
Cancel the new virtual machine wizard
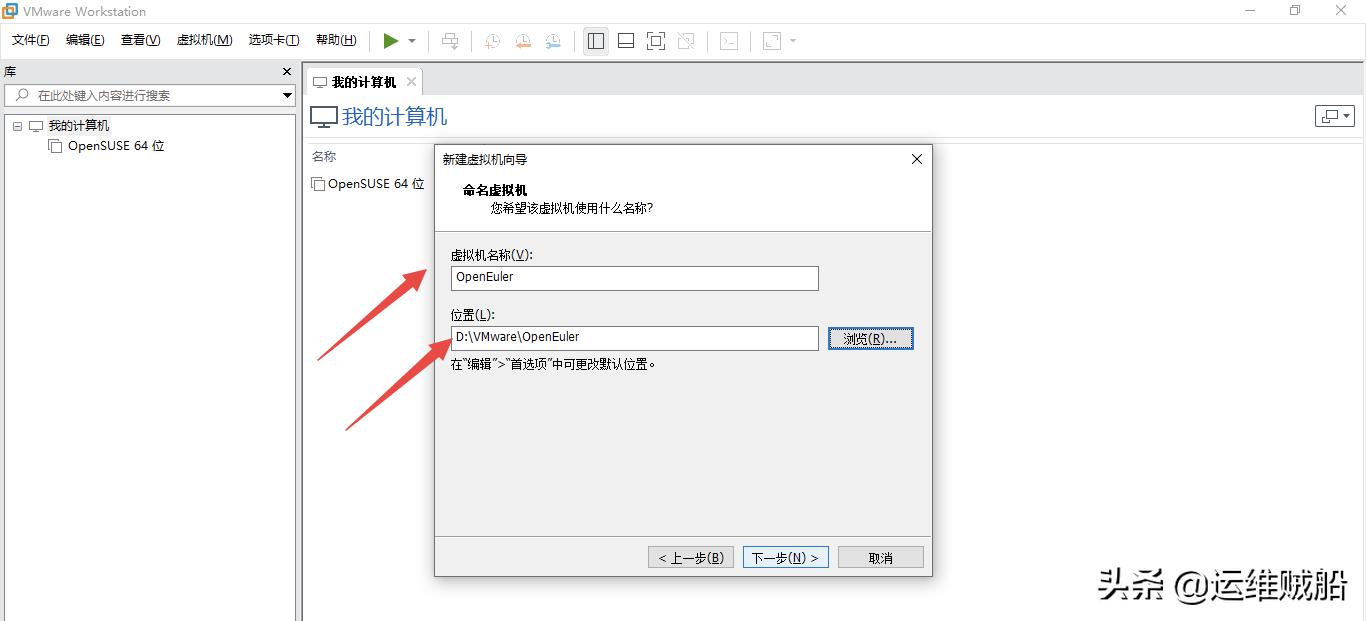pyautogui.click(x=879, y=557)
